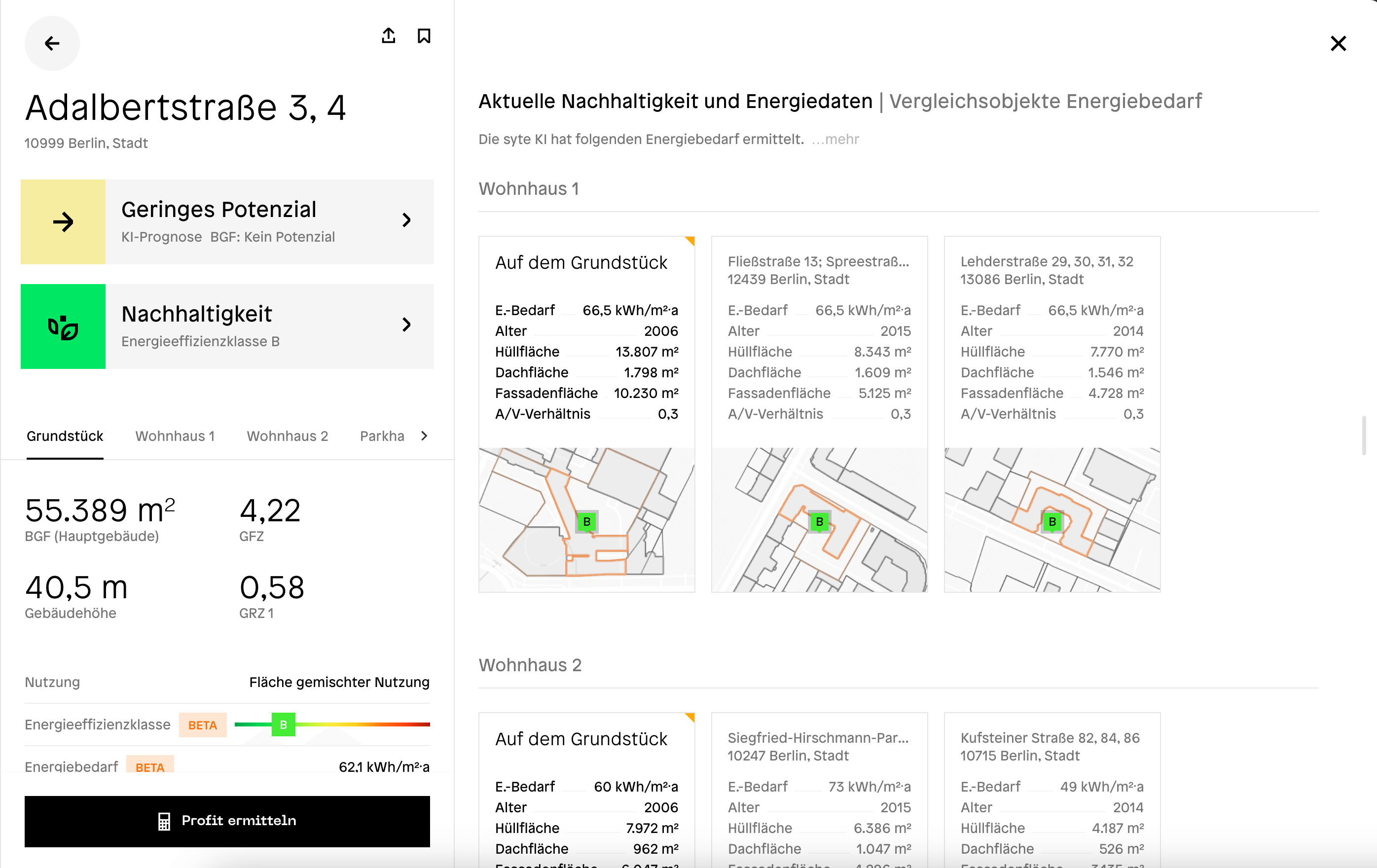This screenshot has width=1377, height=868.
Task: Click the B marker on the Energieeffizienzklasse scale
Action: 283,724
